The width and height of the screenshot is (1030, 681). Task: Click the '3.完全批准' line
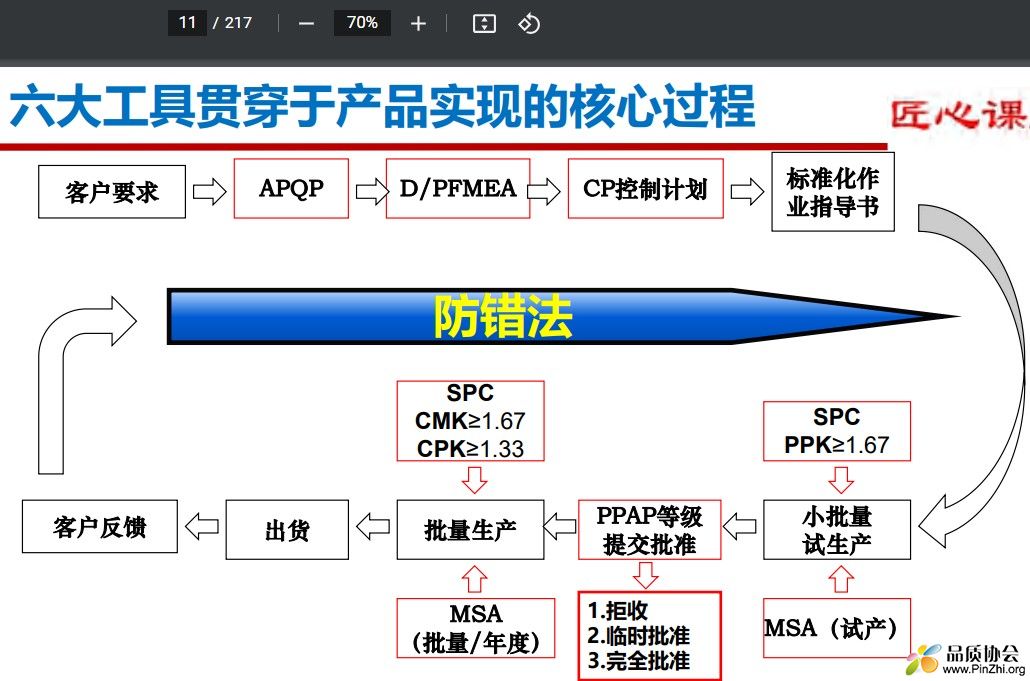click(638, 660)
